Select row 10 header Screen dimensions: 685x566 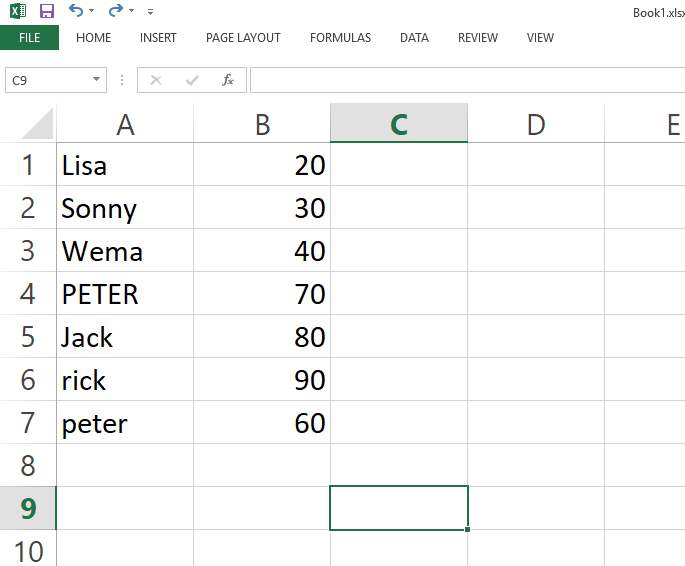[x=28, y=549]
